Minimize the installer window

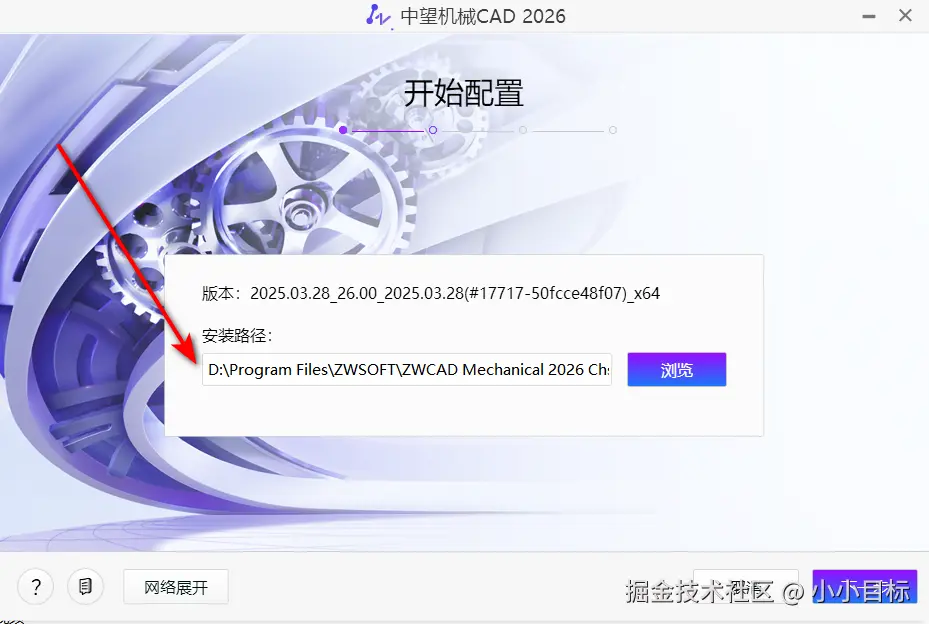(869, 16)
